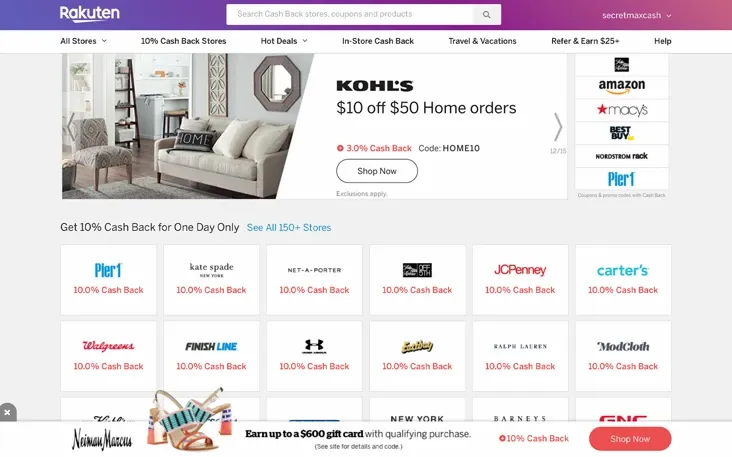Open the secretmaxcash account dropdown
Image resolution: width=732 pixels, height=457 pixels.
point(637,15)
